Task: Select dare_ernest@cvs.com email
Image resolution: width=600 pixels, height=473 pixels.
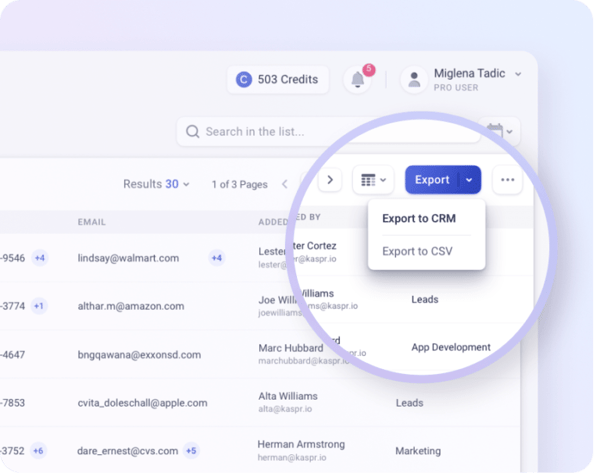Action: pyautogui.click(x=127, y=451)
